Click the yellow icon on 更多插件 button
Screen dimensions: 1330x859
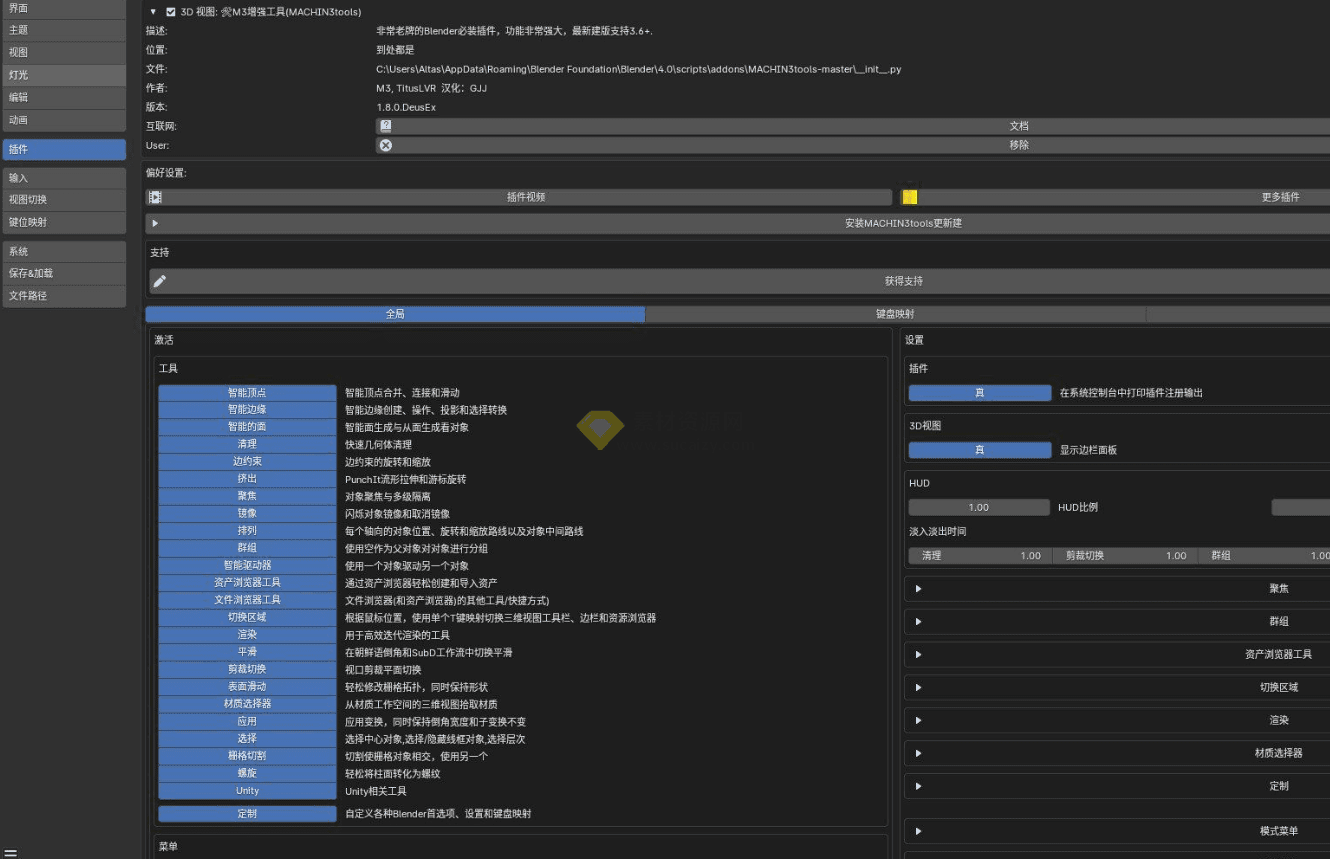point(909,197)
